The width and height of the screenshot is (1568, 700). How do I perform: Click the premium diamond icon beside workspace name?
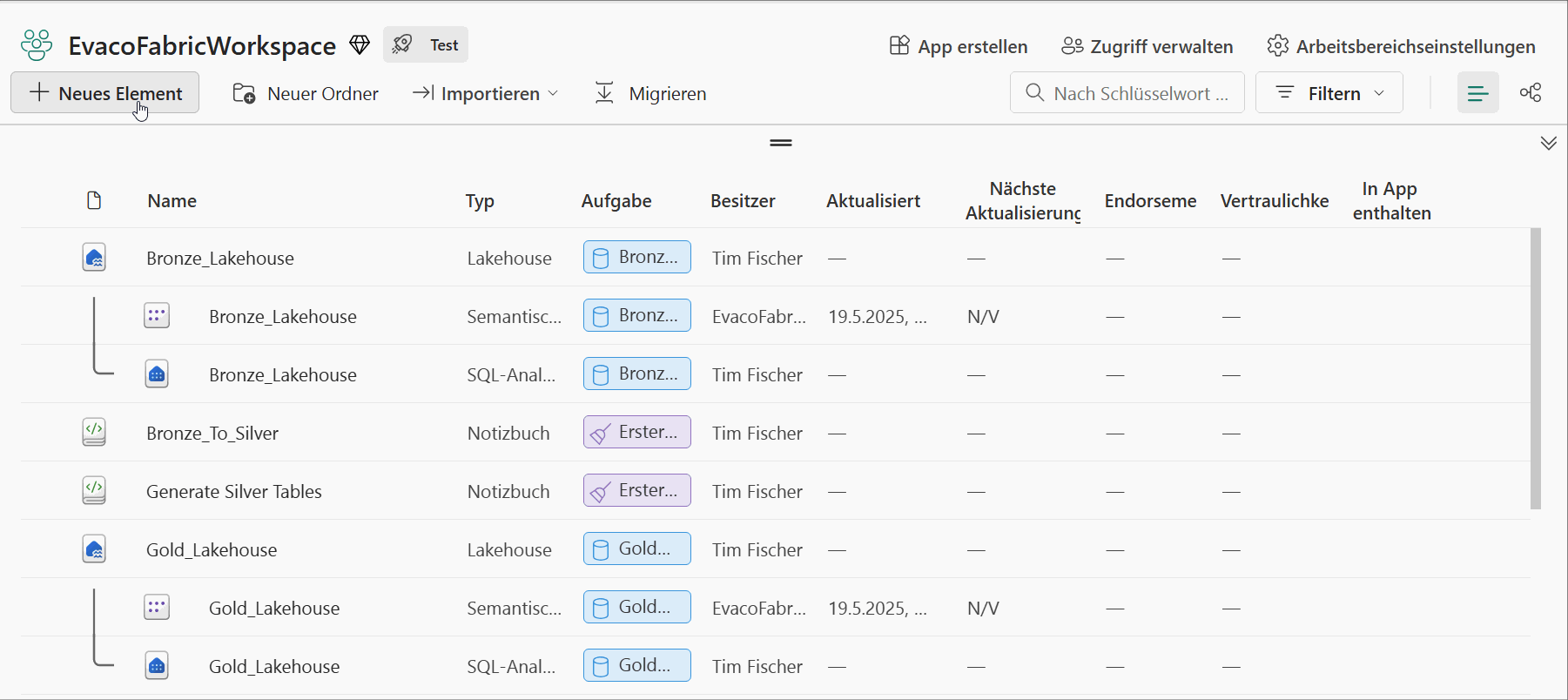click(x=360, y=45)
